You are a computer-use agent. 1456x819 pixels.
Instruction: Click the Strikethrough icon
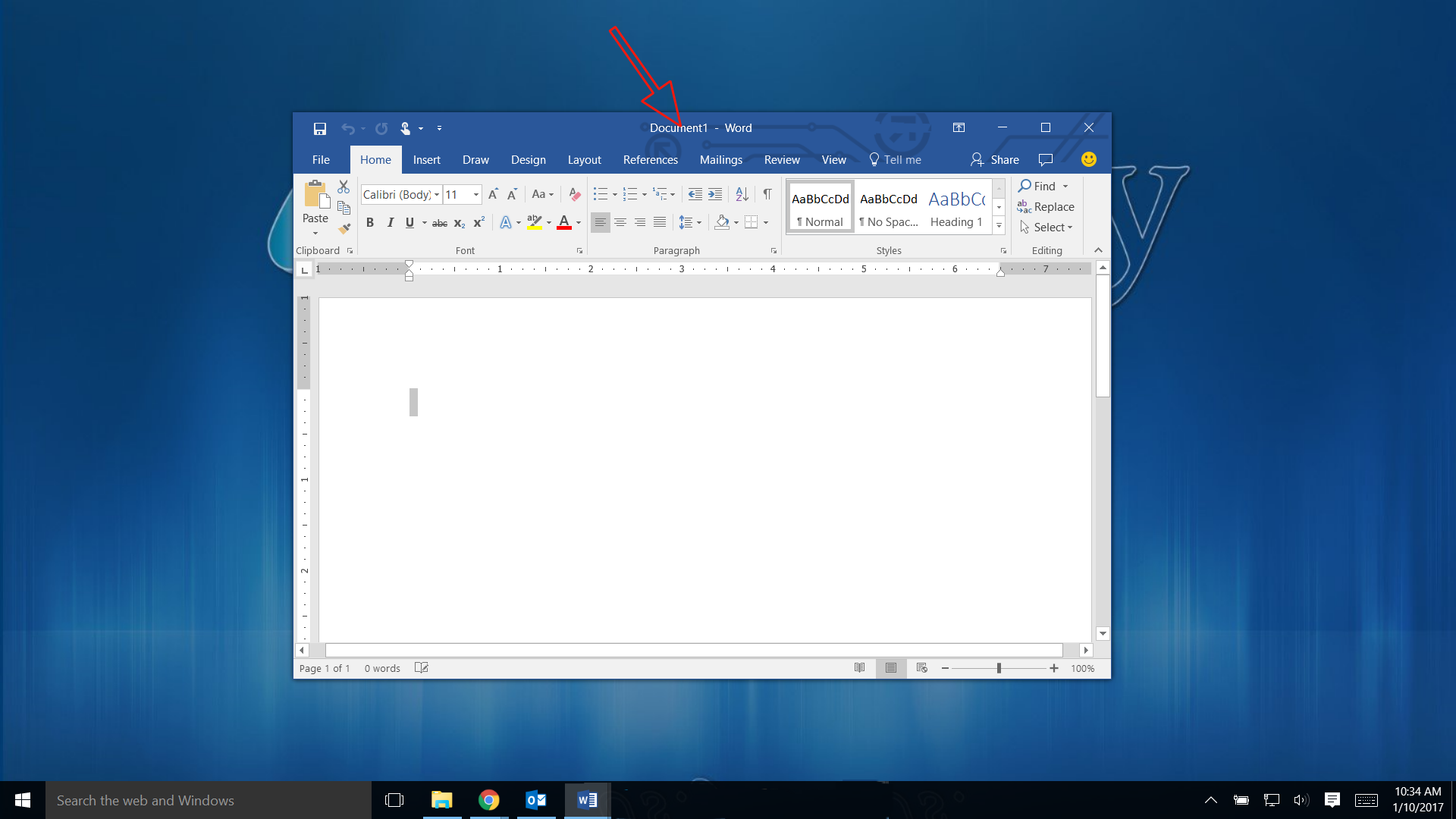[439, 223]
